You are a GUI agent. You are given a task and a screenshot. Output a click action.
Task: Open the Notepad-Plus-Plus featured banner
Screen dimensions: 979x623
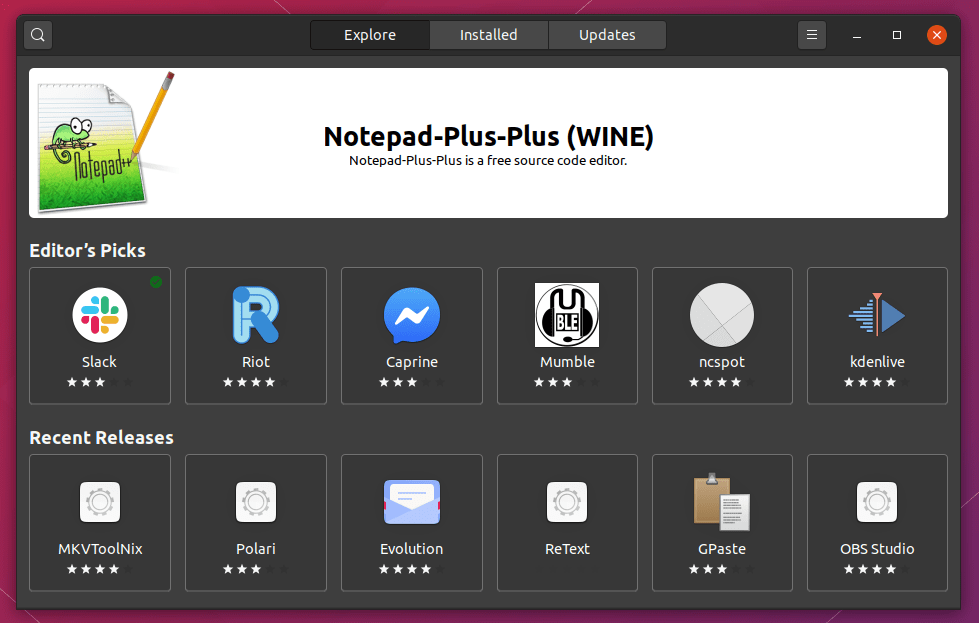pyautogui.click(x=489, y=142)
